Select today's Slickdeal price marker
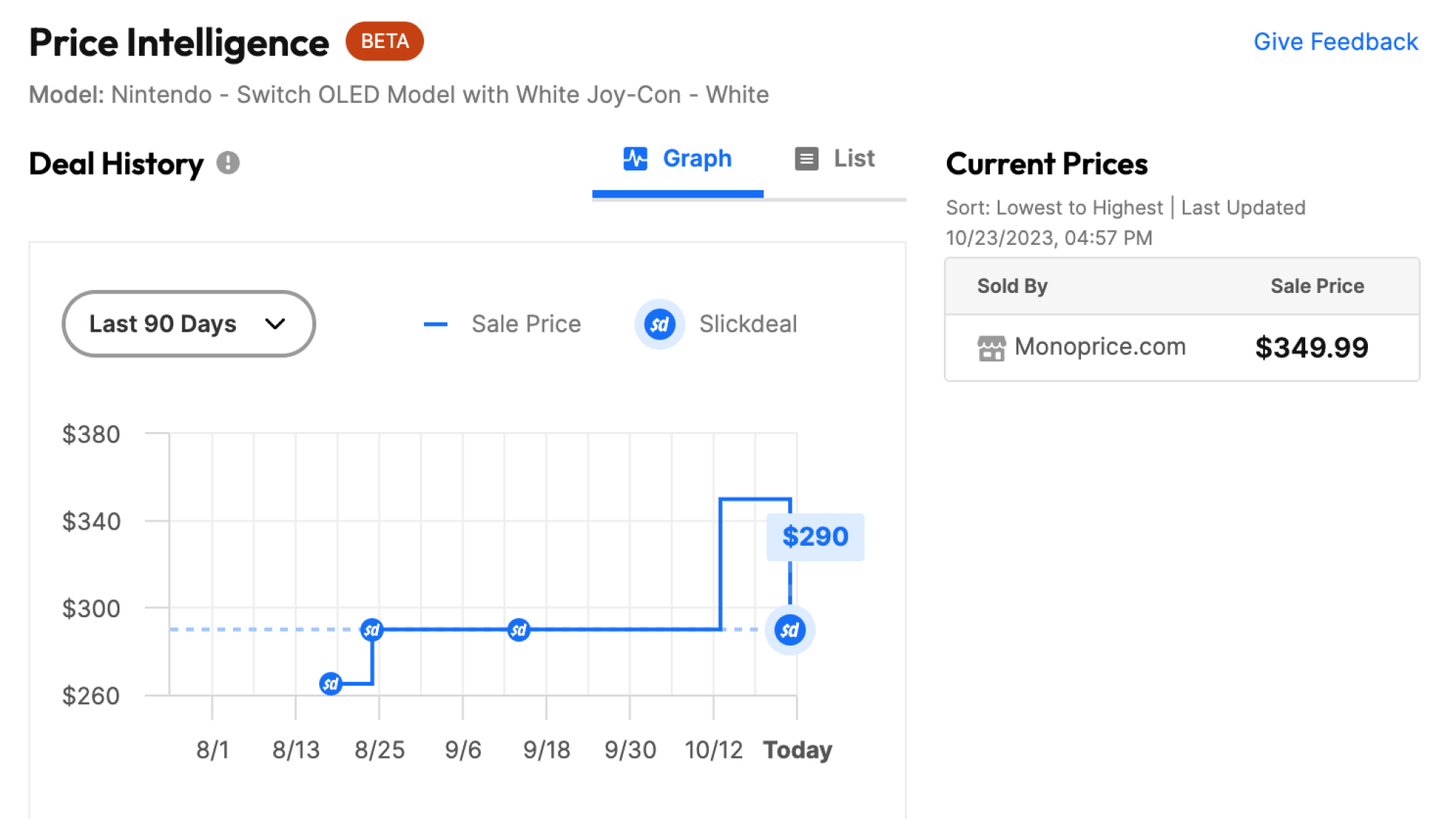The width and height of the screenshot is (1456, 819). coord(789,631)
